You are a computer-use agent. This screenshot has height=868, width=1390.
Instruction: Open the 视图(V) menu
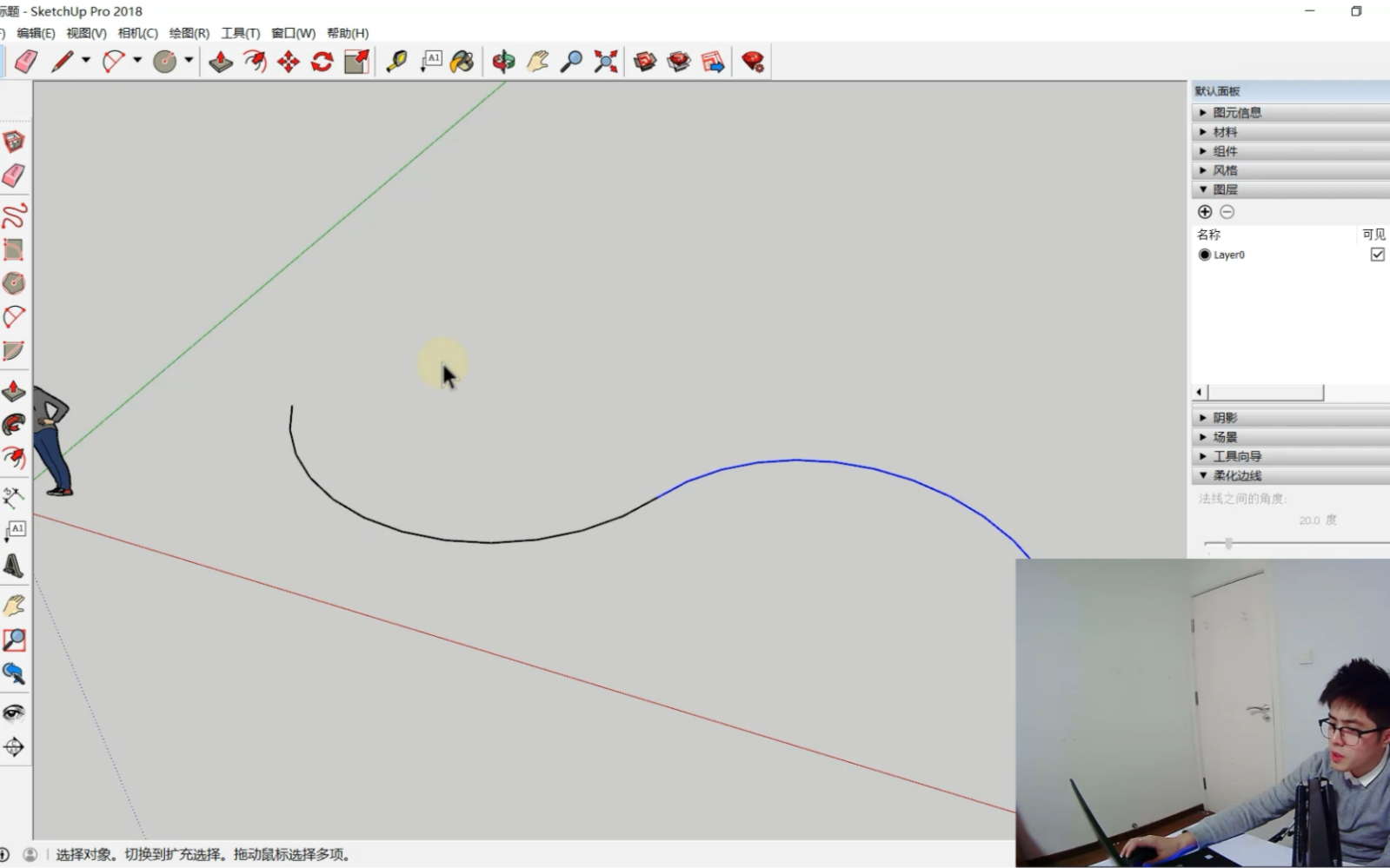(x=86, y=33)
